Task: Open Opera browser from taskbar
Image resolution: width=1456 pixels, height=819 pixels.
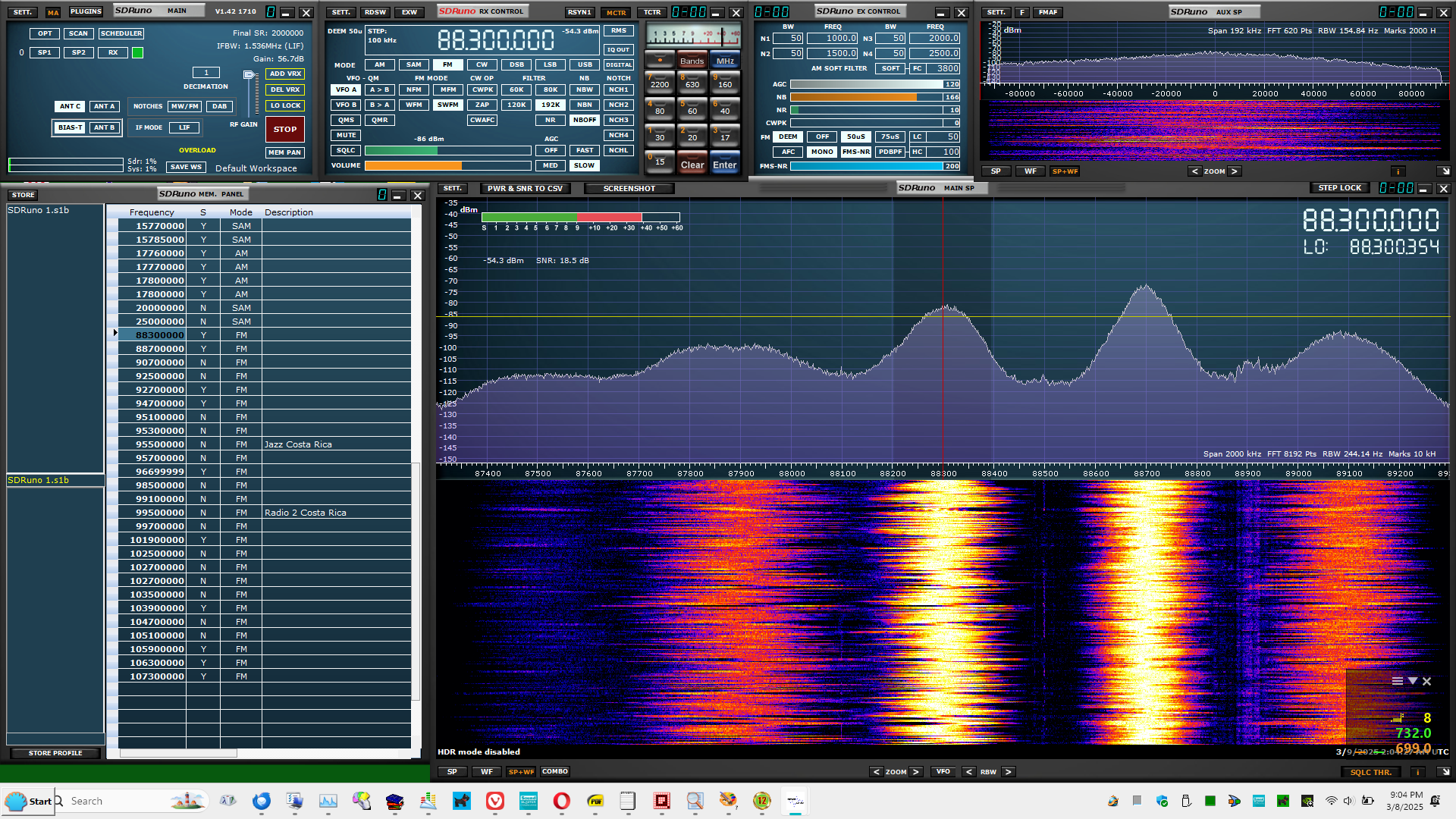Action: pos(561,801)
